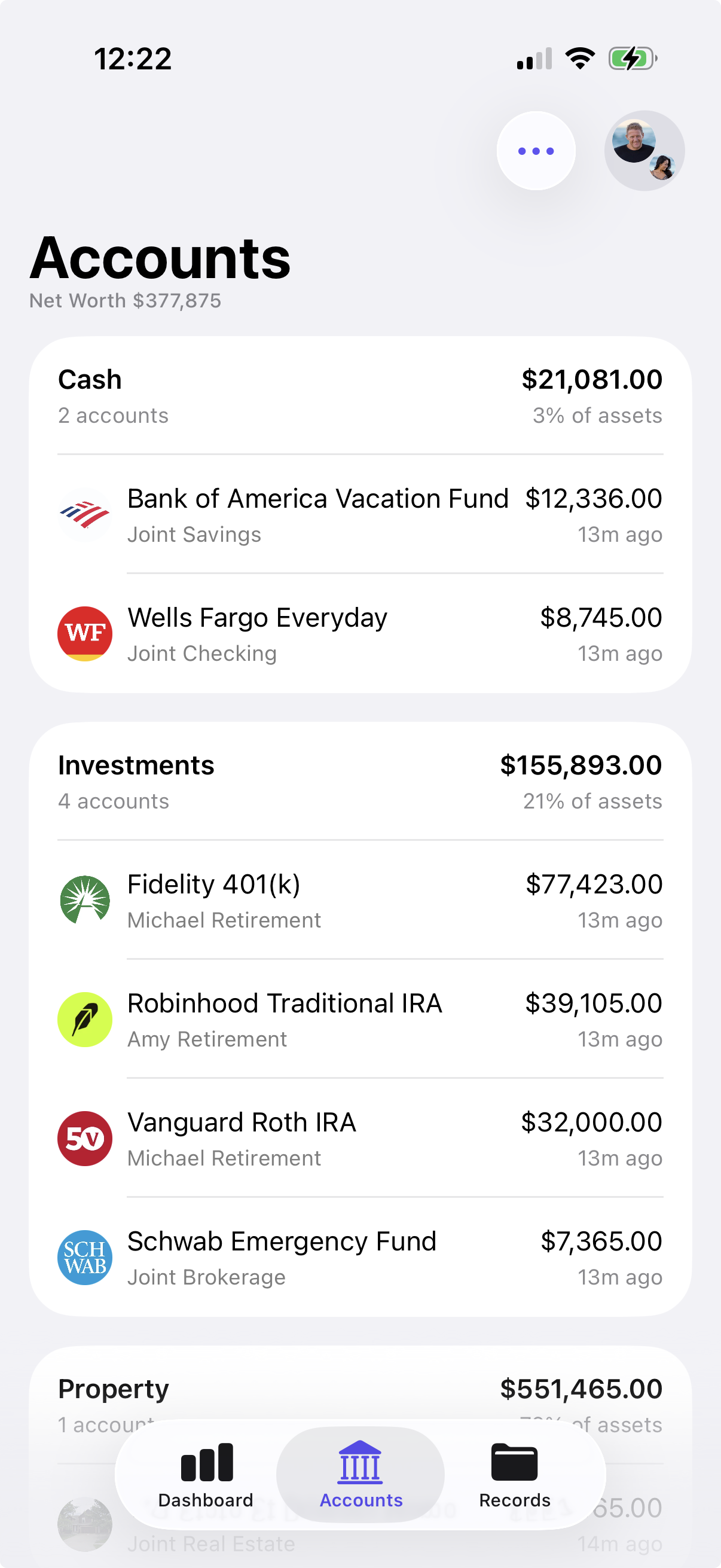Tap the Robinhood feather logo

click(84, 1020)
